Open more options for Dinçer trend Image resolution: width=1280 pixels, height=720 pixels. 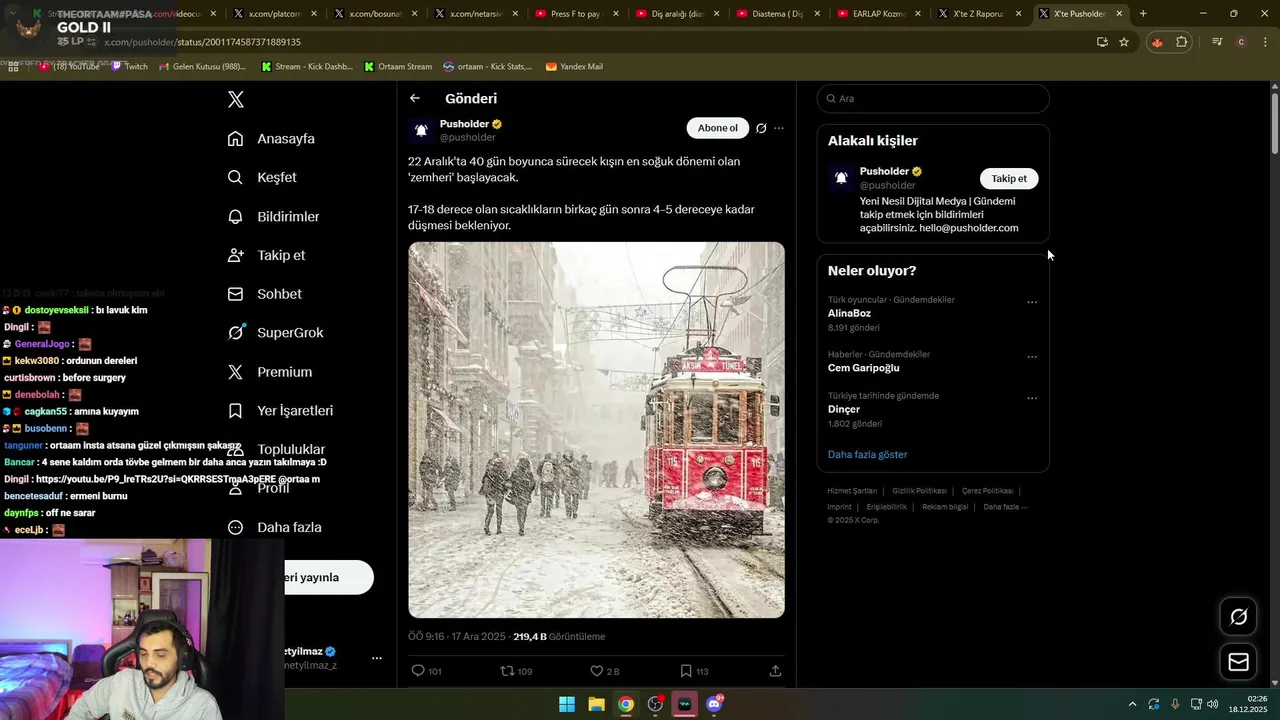(x=1032, y=398)
